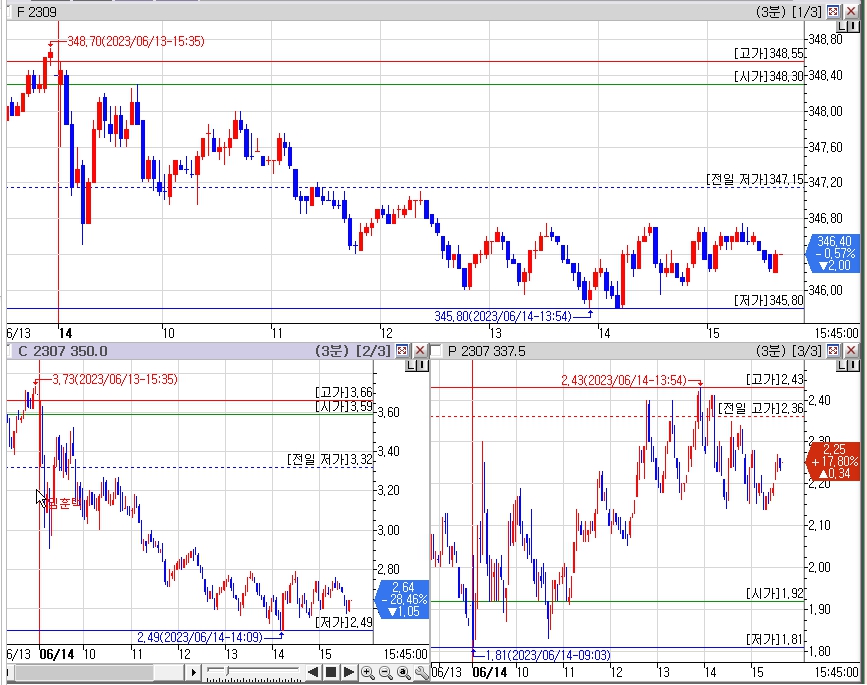The width and height of the screenshot is (867, 685).
Task: Click the [저가]1.81 label
Action: [775, 640]
